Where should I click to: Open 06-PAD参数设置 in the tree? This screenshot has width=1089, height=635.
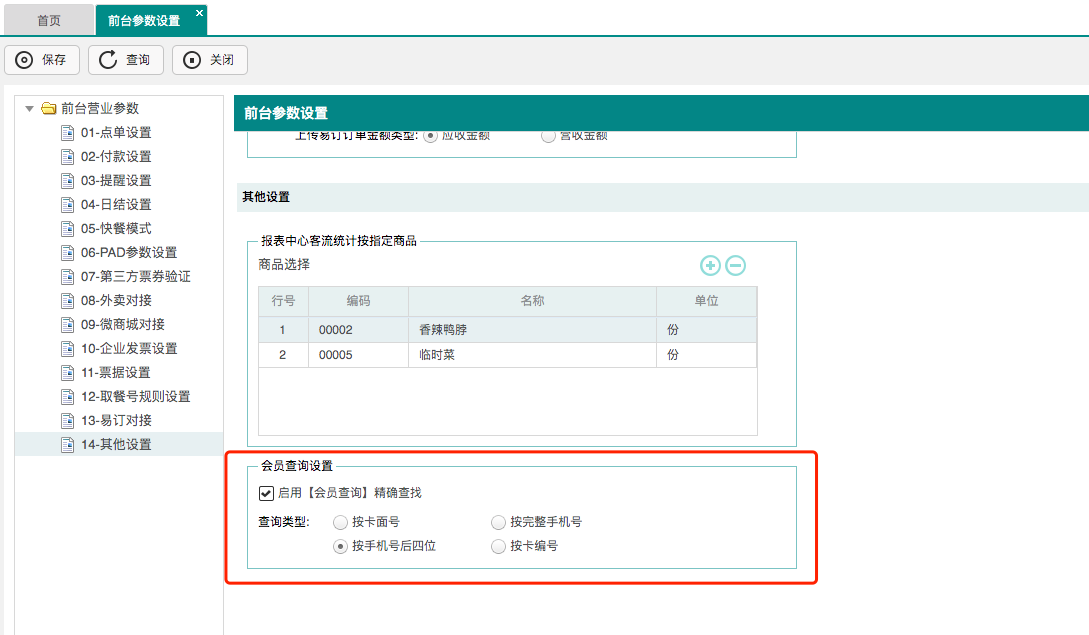129,252
